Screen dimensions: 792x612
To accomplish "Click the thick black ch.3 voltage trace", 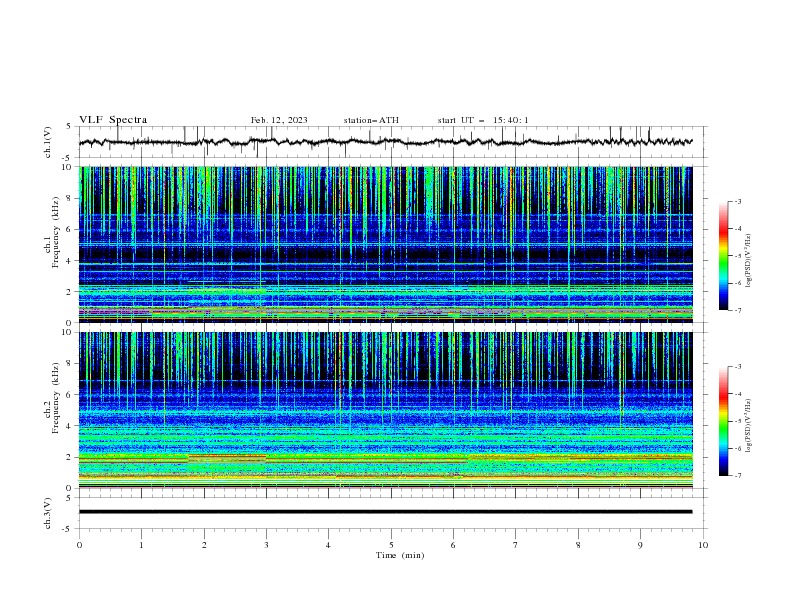I will pyautogui.click(x=386, y=512).
